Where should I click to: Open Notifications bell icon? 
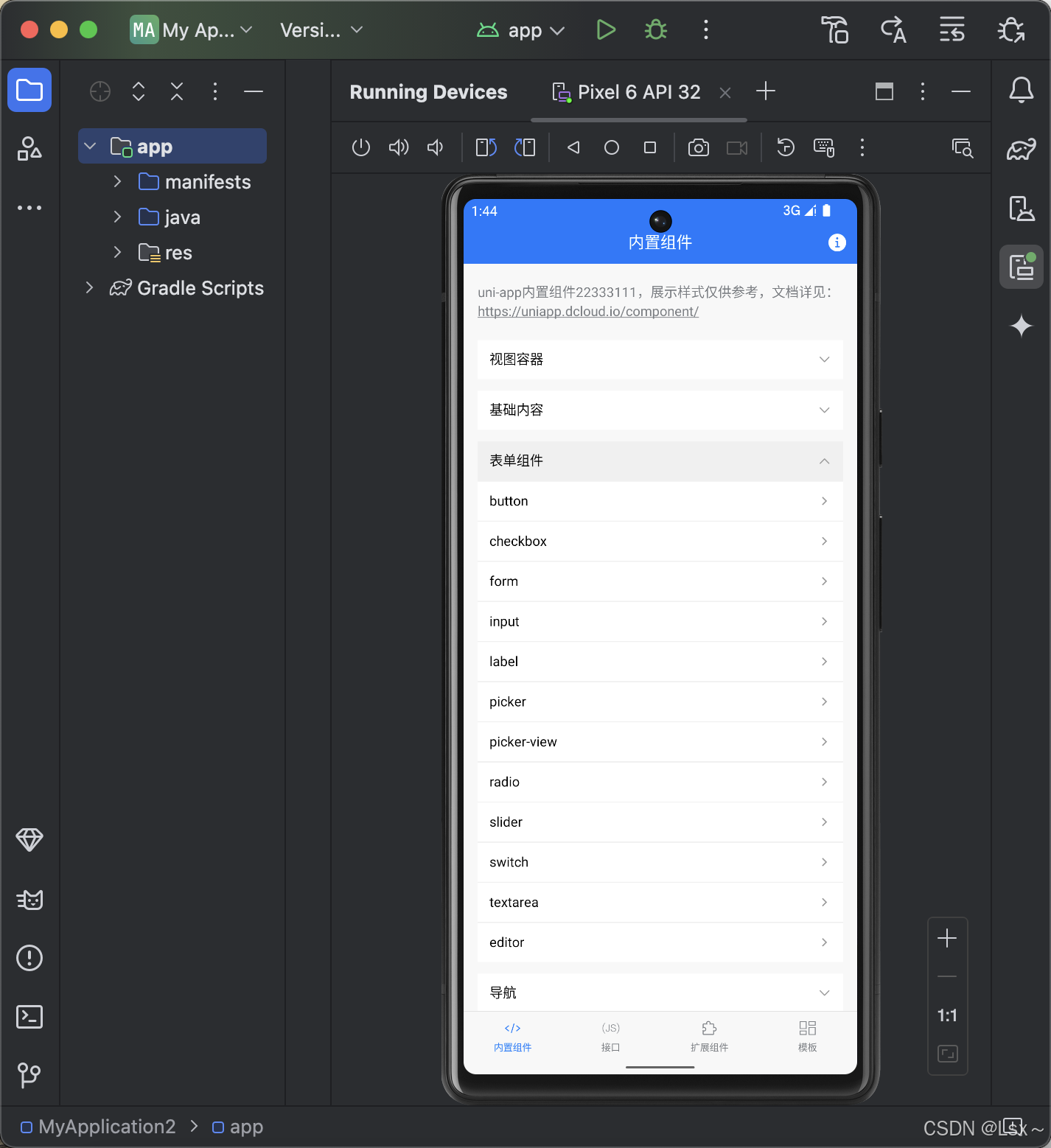(1022, 91)
